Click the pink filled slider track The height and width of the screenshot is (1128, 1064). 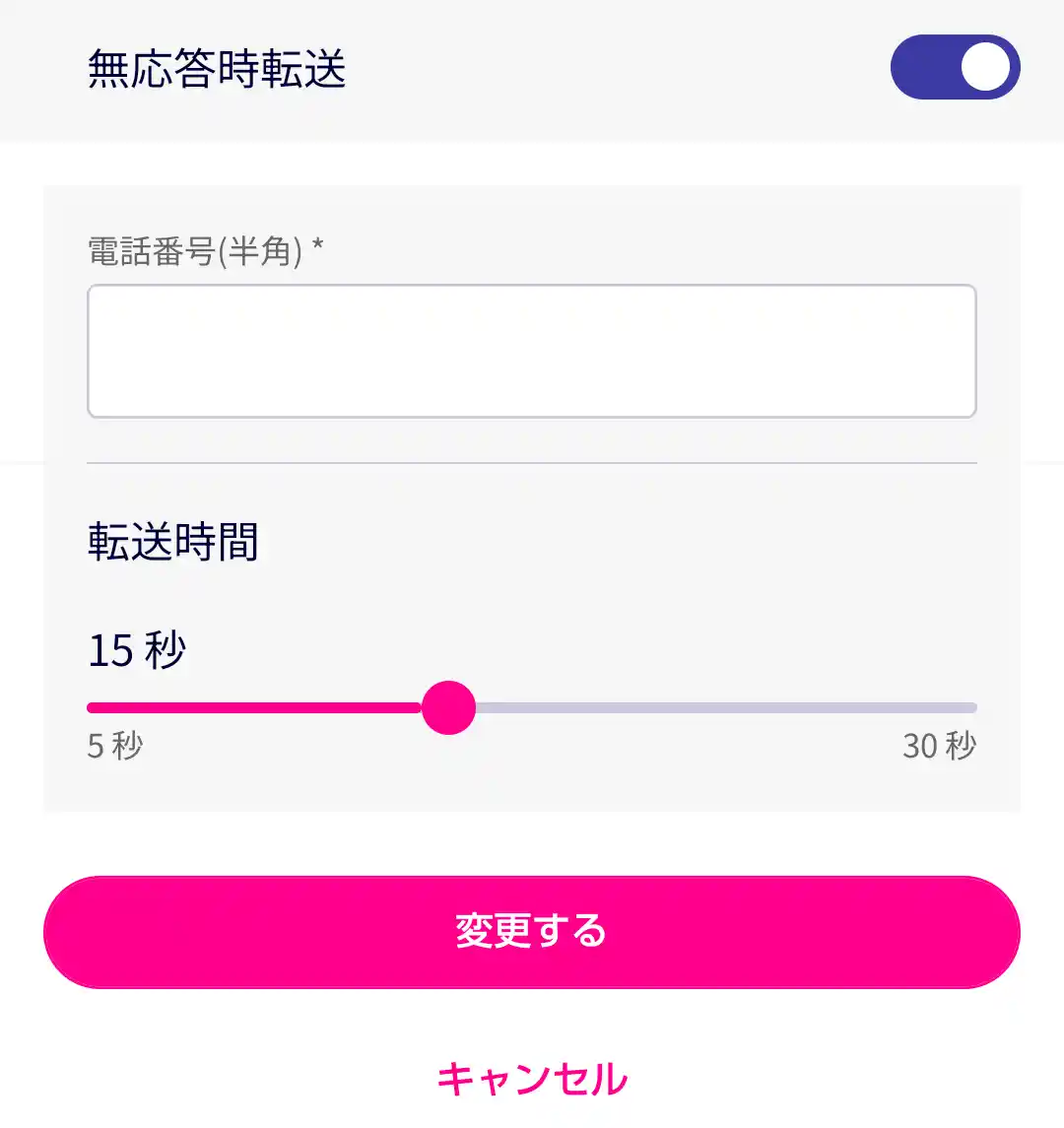click(x=254, y=707)
